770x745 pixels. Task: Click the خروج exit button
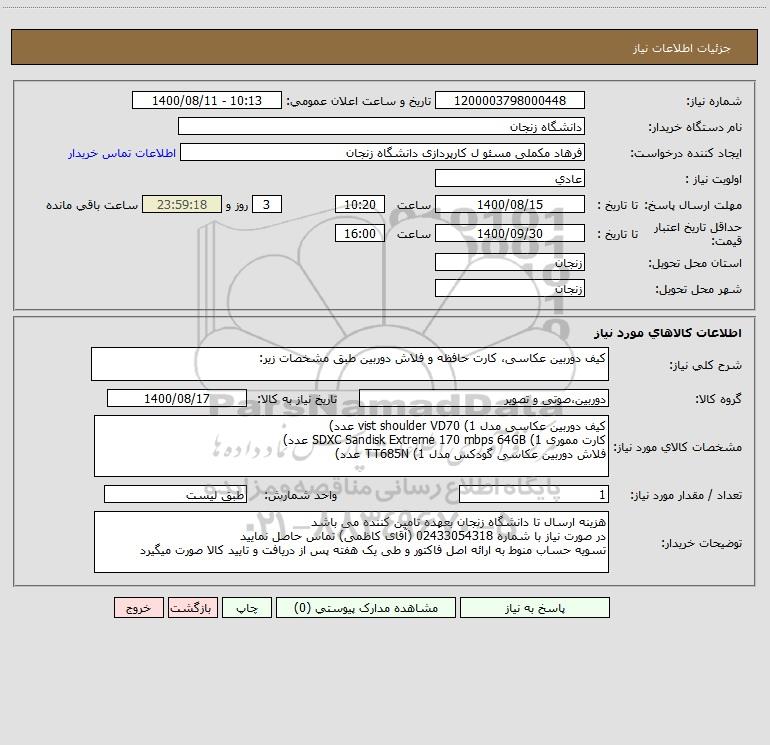click(138, 608)
